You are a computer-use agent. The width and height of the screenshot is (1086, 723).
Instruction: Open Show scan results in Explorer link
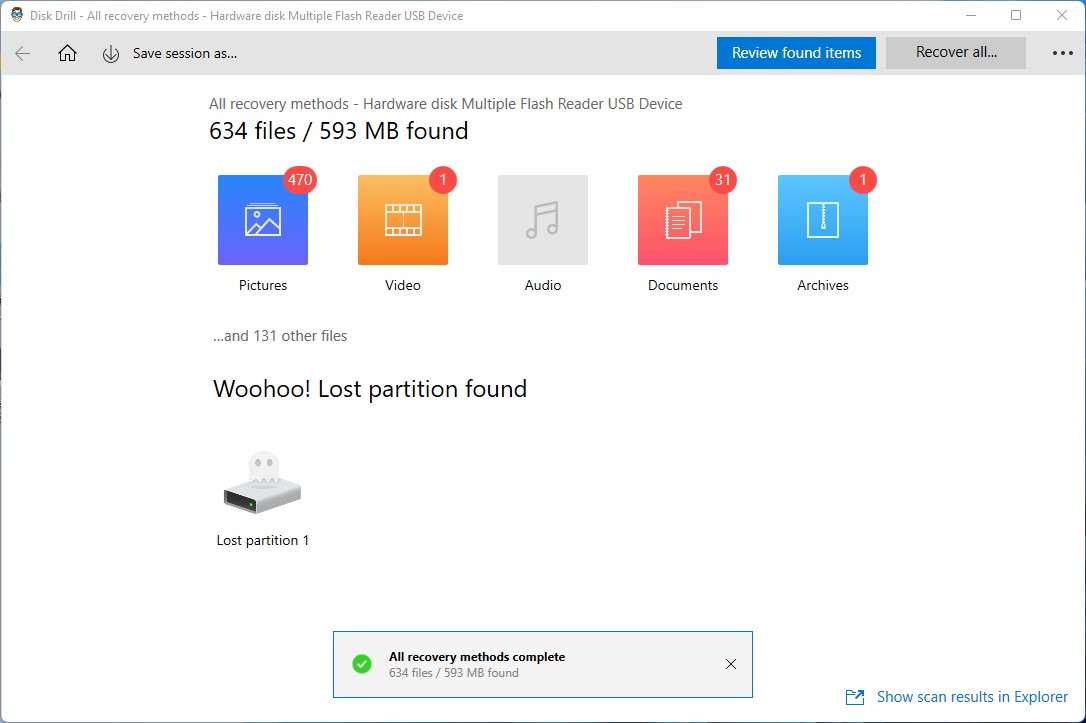pyautogui.click(x=972, y=697)
